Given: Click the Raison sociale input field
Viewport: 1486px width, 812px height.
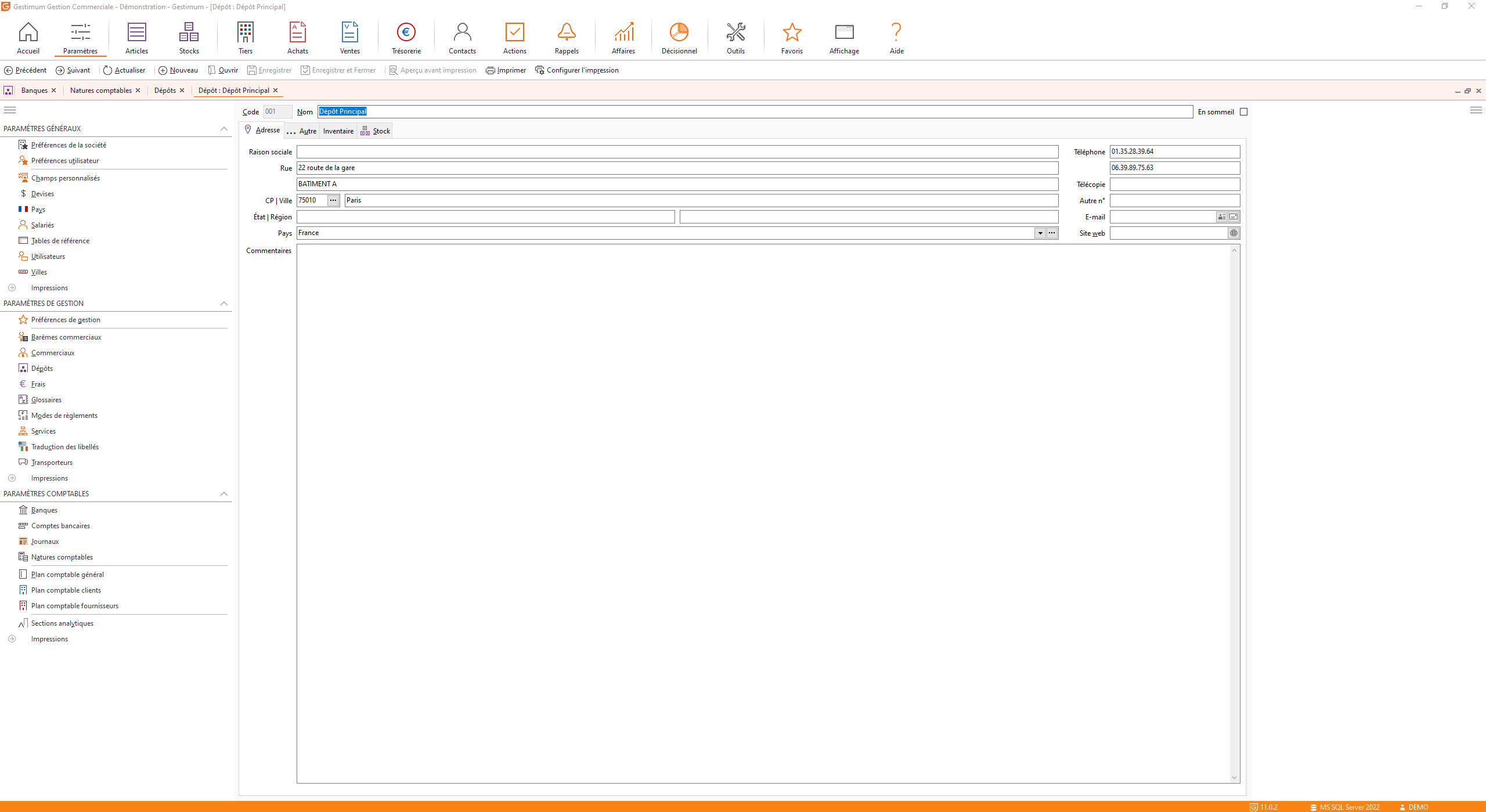Looking at the screenshot, I should coord(677,152).
